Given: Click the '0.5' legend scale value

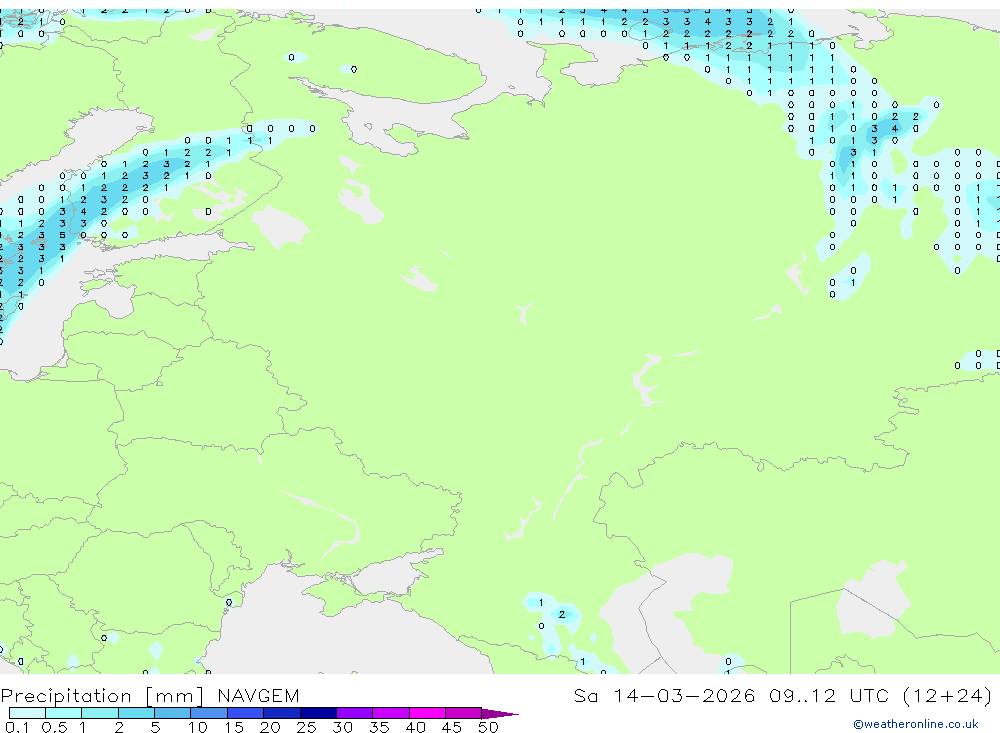Looking at the screenshot, I should (x=54, y=727).
